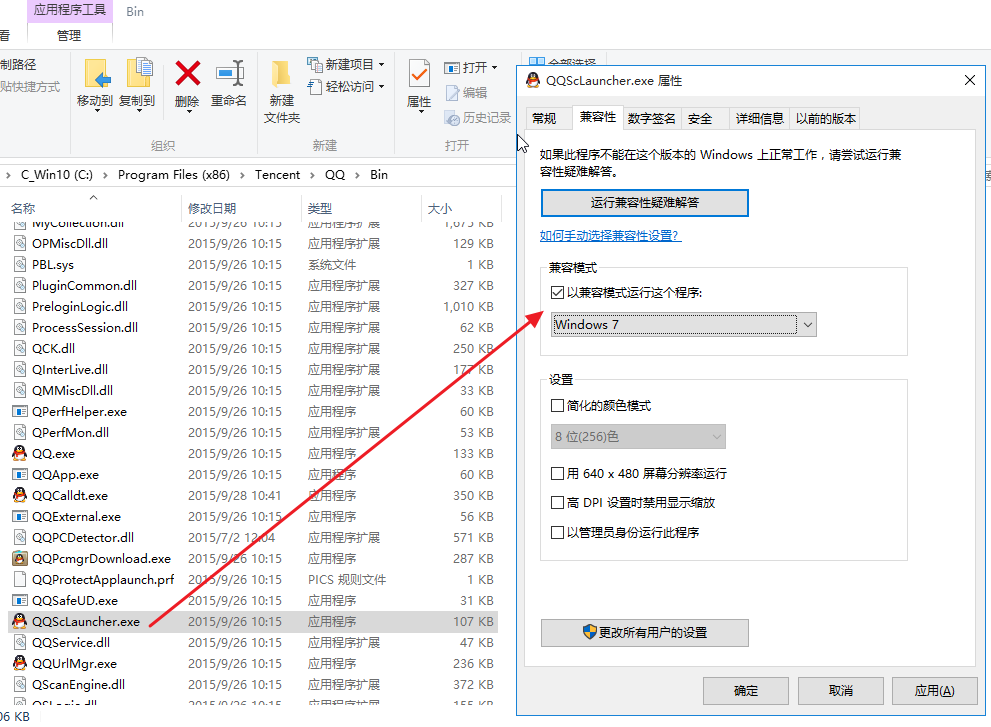
Task: Expand the Easy access (轻松访问) dropdown
Action: (381, 87)
